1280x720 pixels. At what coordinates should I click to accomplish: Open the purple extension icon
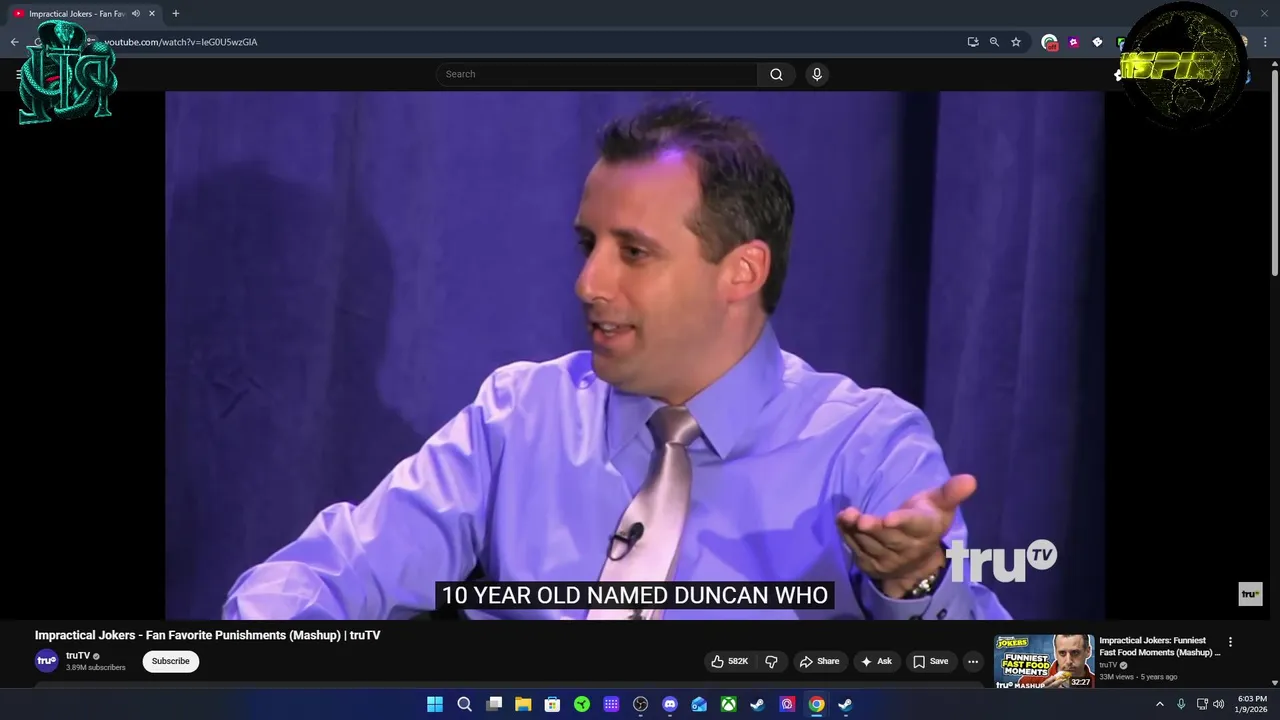[1073, 42]
